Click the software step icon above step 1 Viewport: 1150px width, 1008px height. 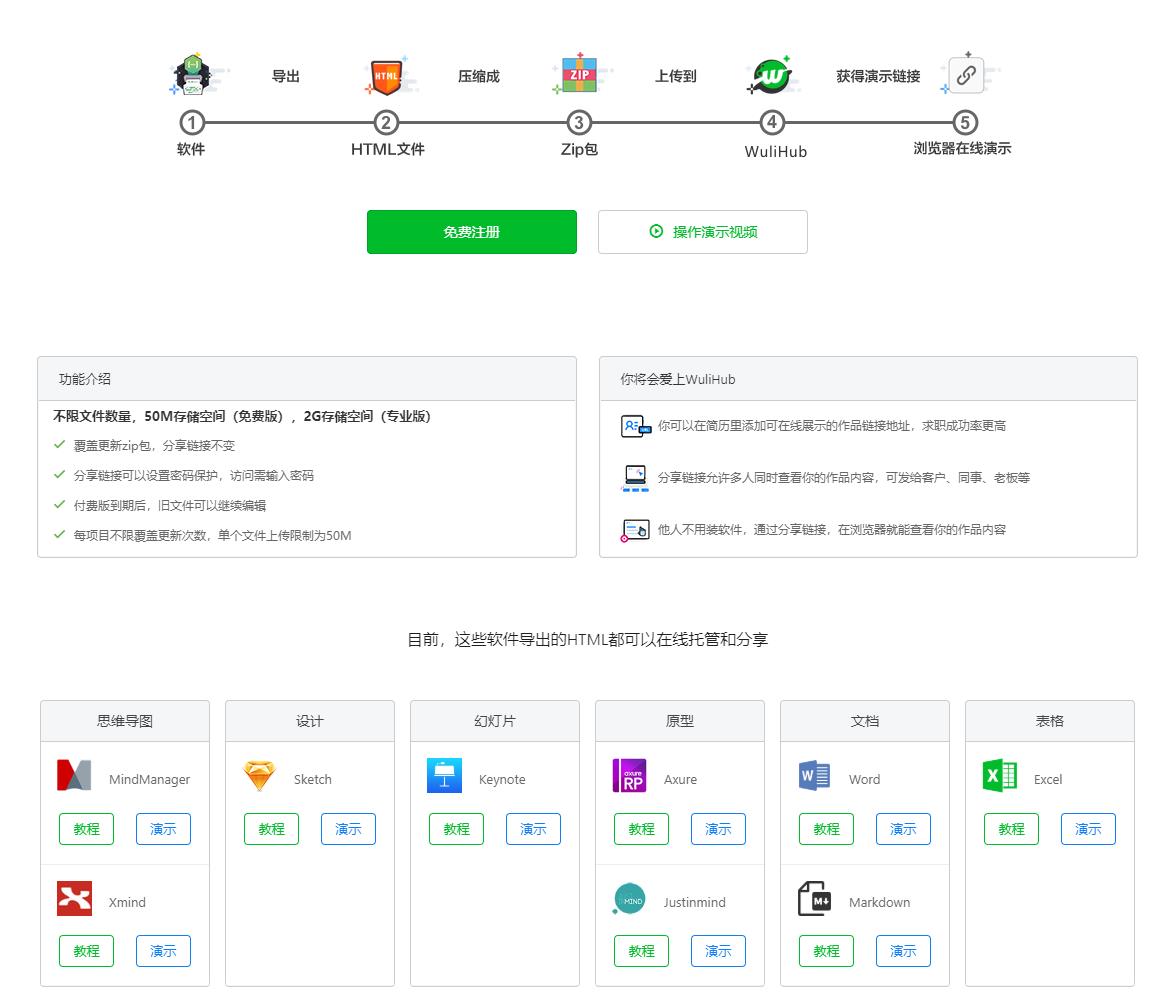(192, 75)
